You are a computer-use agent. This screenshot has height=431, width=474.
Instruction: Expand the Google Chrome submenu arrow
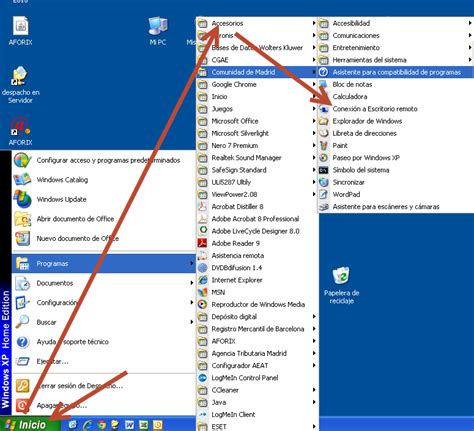point(314,84)
